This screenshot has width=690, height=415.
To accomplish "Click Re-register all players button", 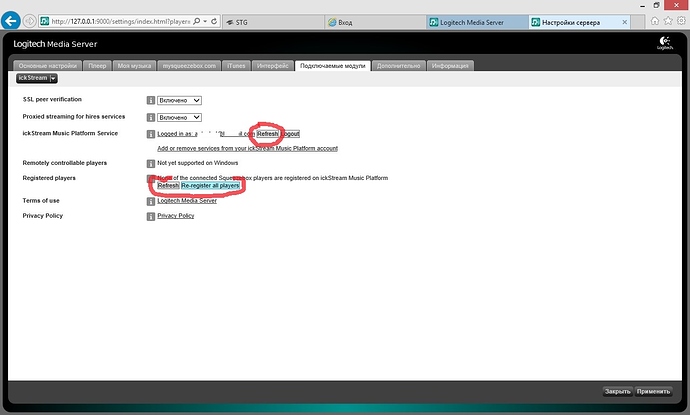I will [210, 186].
